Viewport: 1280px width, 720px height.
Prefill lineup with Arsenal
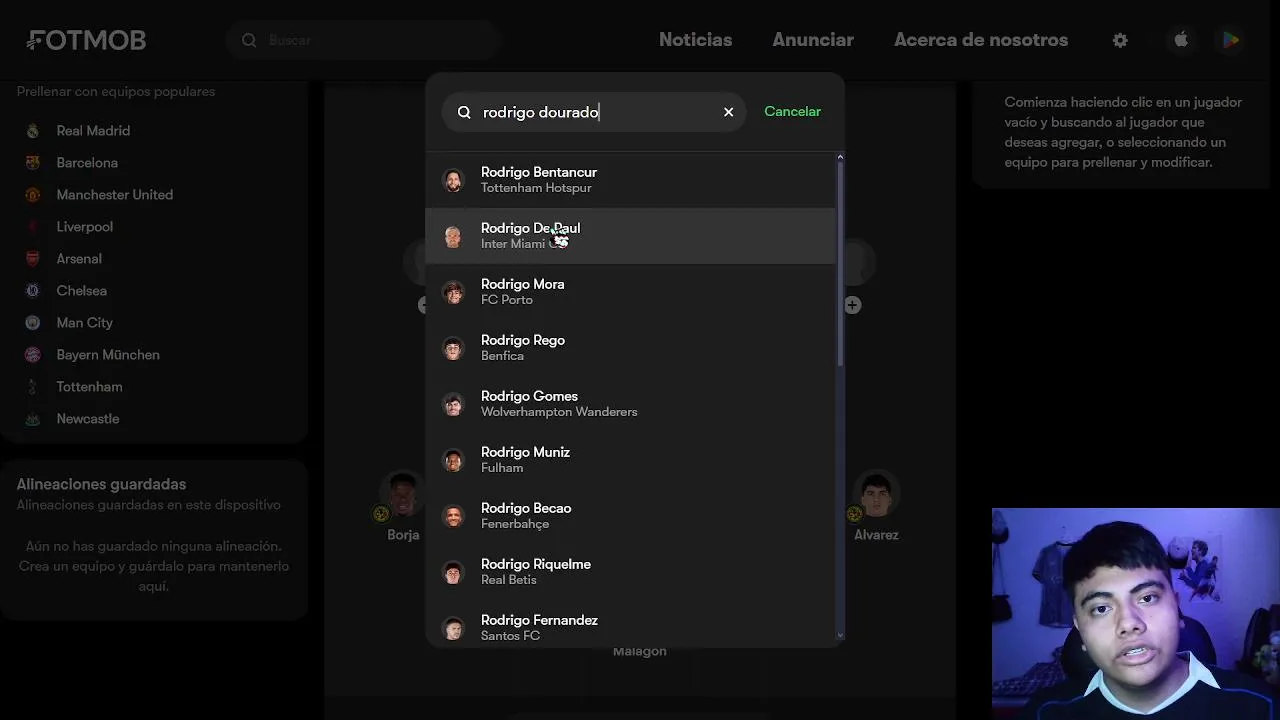[79, 259]
